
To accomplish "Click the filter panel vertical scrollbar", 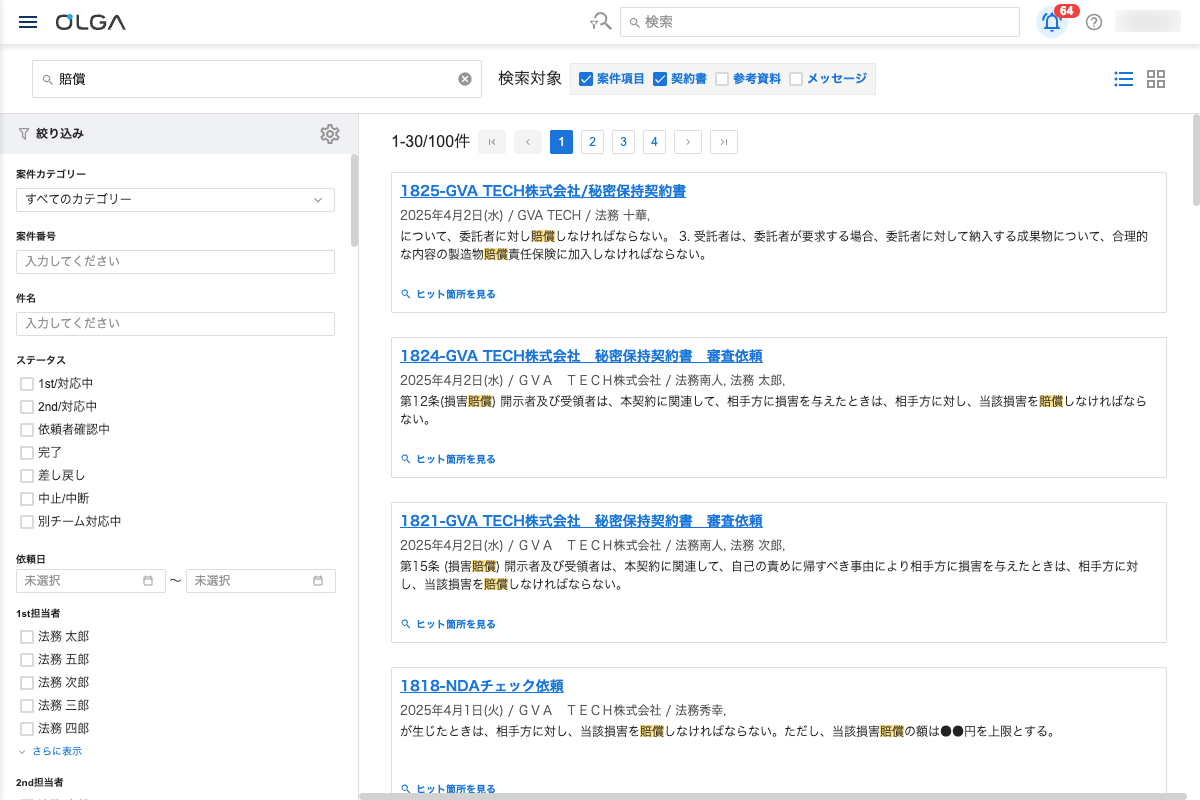I will point(354,200).
